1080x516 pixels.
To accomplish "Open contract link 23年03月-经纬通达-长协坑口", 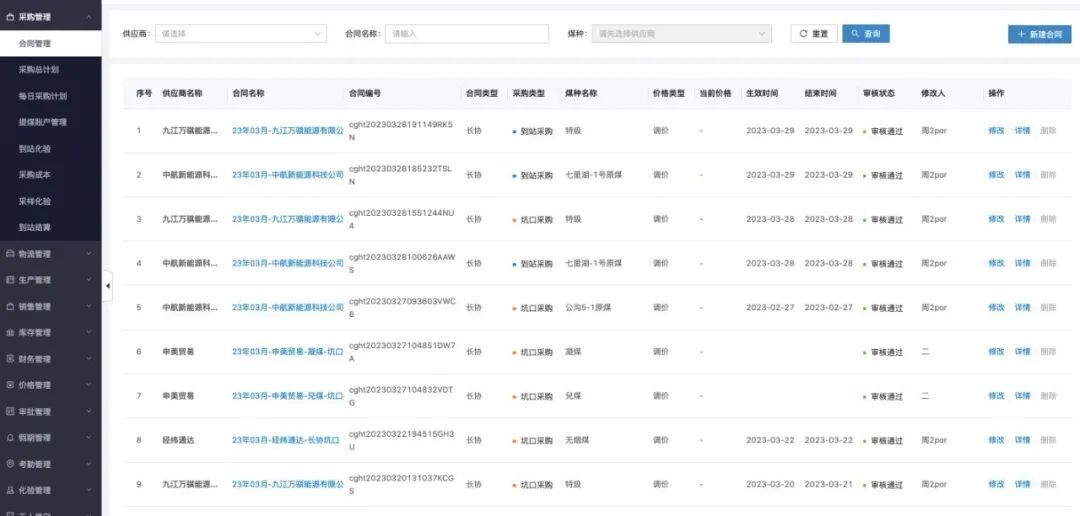I will tap(286, 440).
